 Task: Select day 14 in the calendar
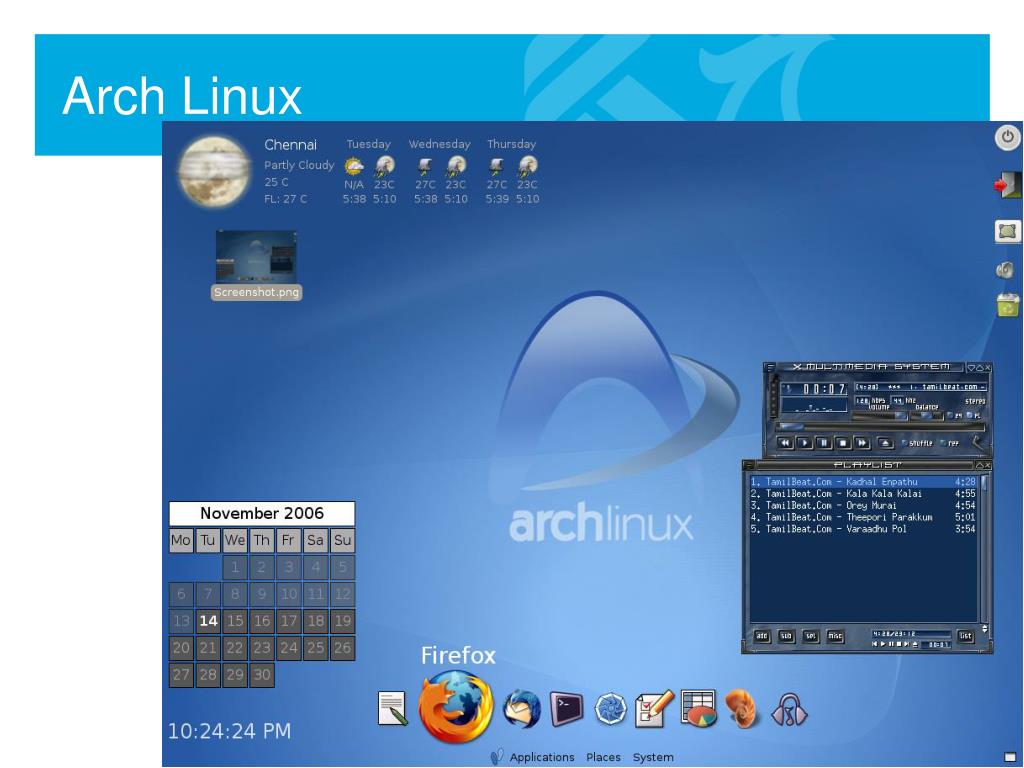coord(208,621)
